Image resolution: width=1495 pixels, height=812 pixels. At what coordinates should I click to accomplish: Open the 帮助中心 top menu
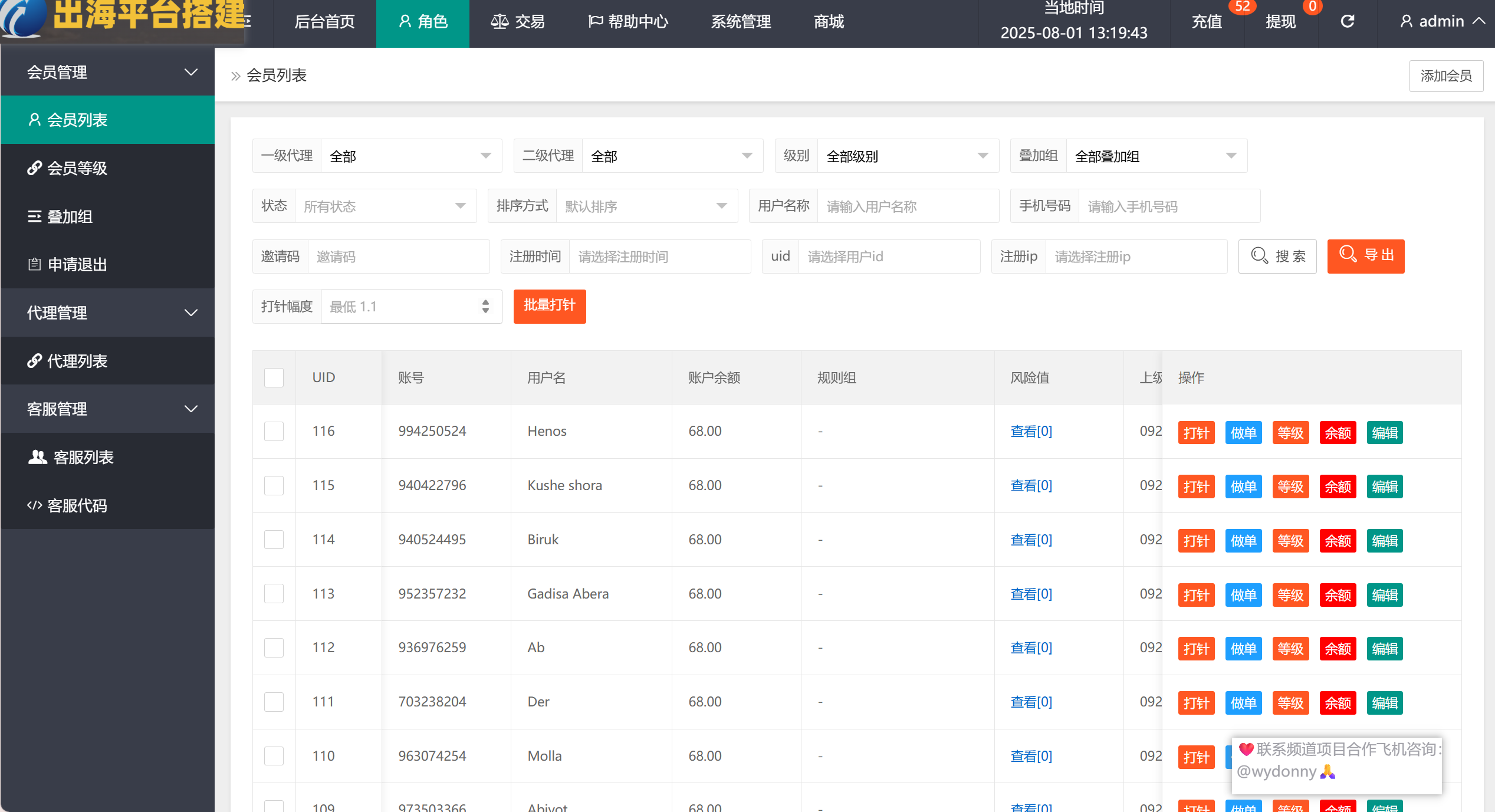pyautogui.click(x=627, y=22)
